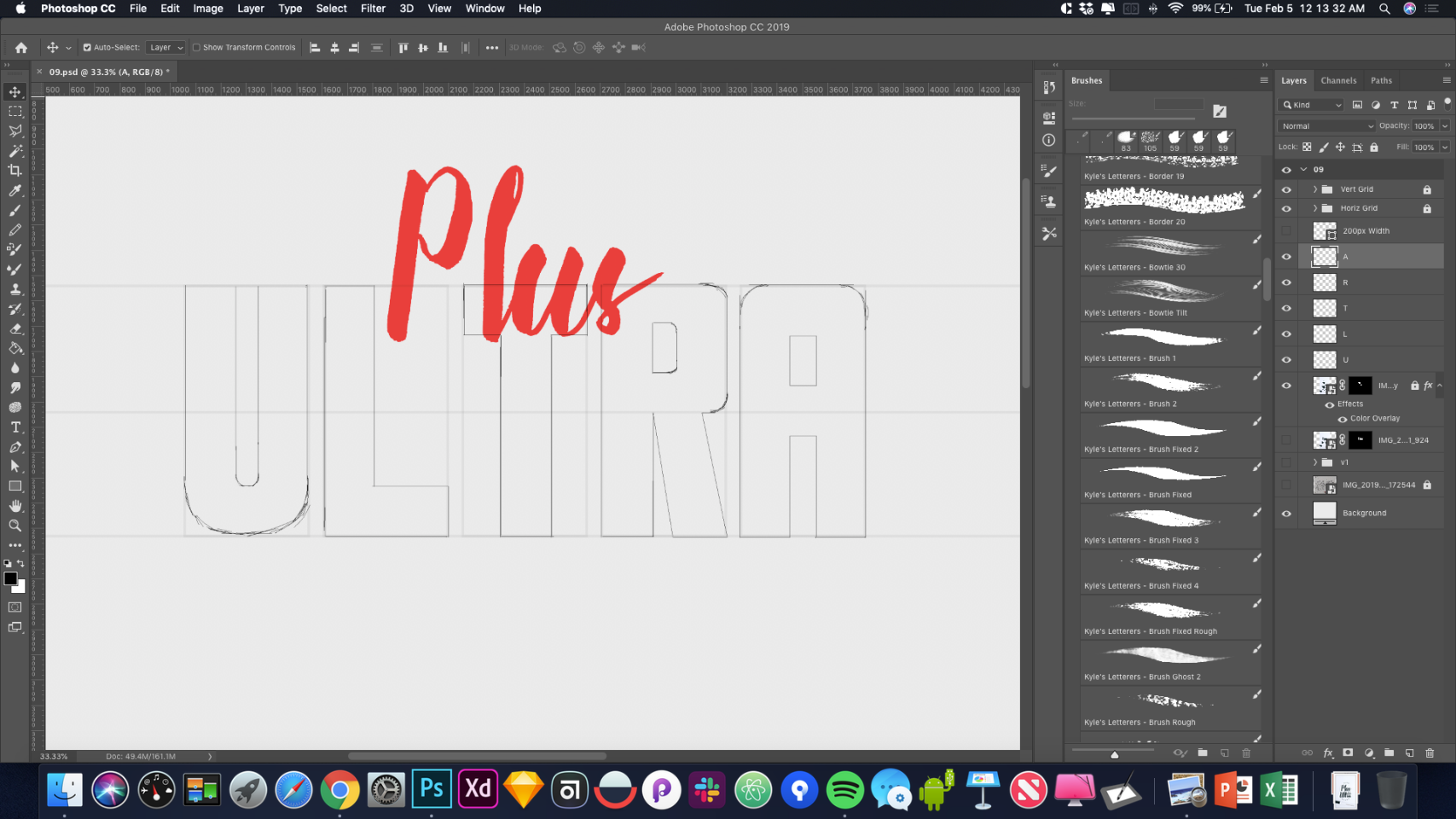
Task: Switch to the Channels tab
Action: [1337, 80]
